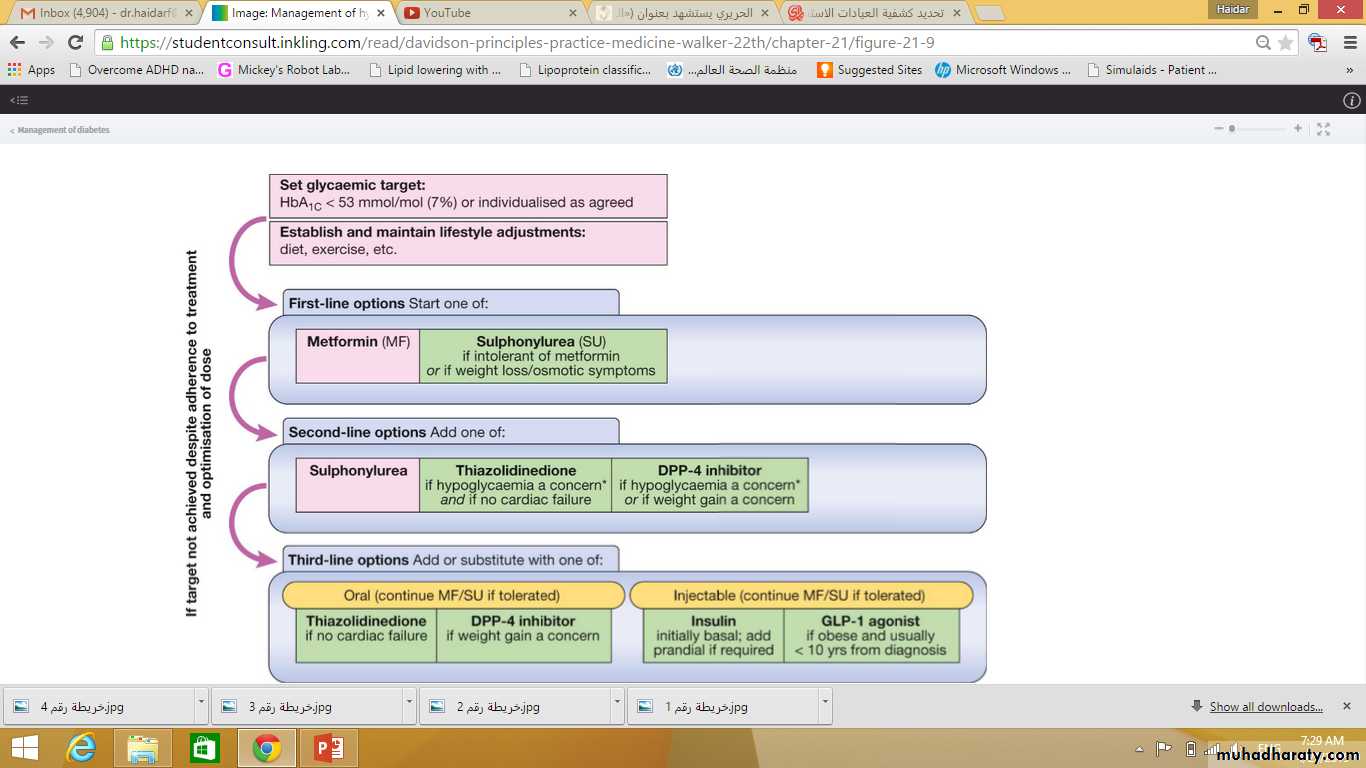Enter fullscreen with the expand icon
This screenshot has height=768, width=1366.
pyautogui.click(x=1323, y=129)
